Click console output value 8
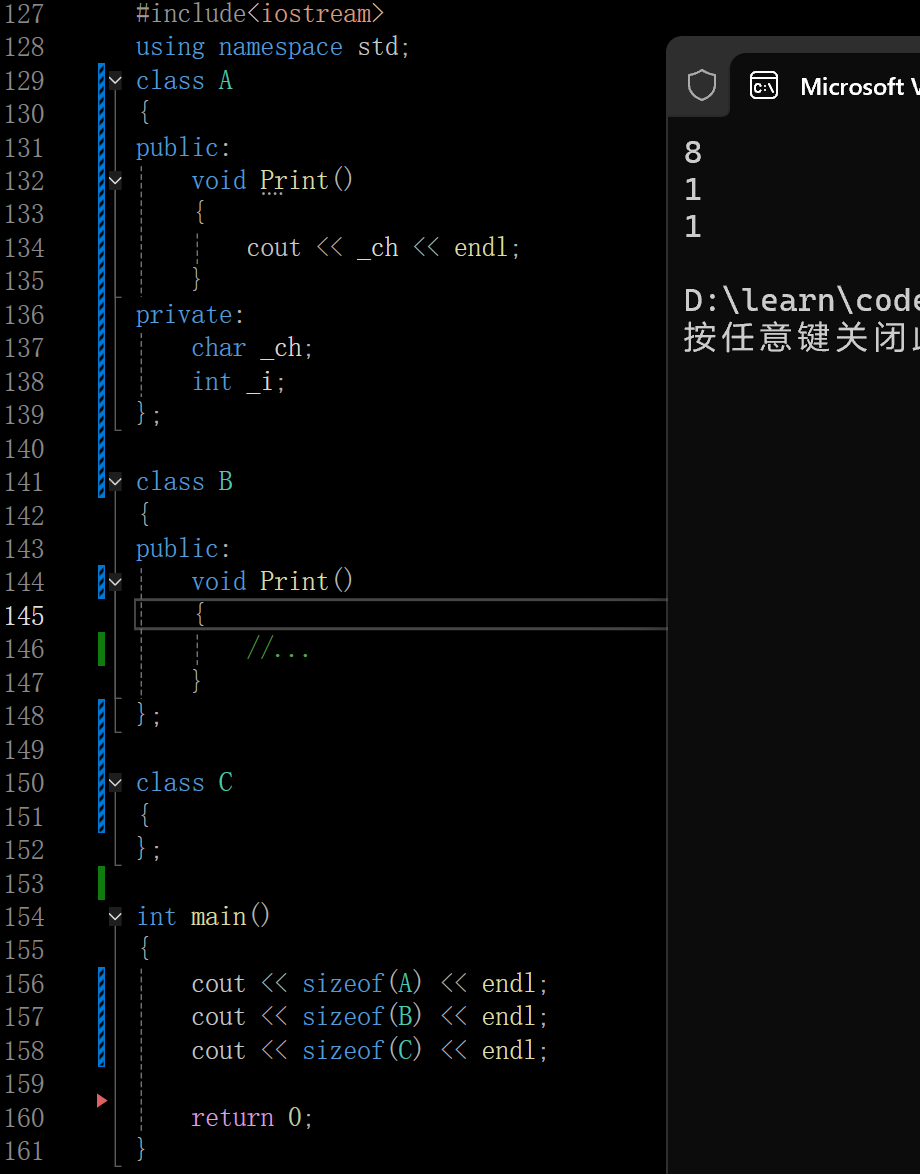 [x=692, y=153]
